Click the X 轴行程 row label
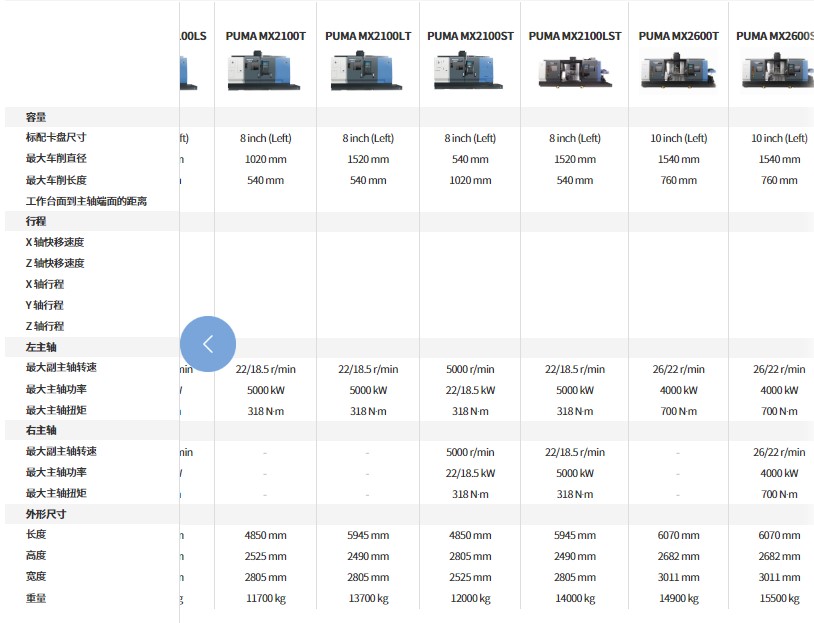 coord(45,284)
